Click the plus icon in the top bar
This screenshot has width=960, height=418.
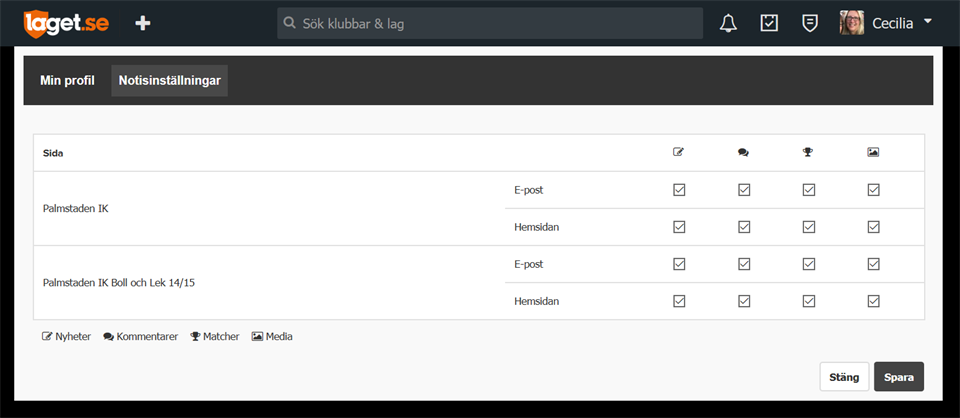coord(143,23)
